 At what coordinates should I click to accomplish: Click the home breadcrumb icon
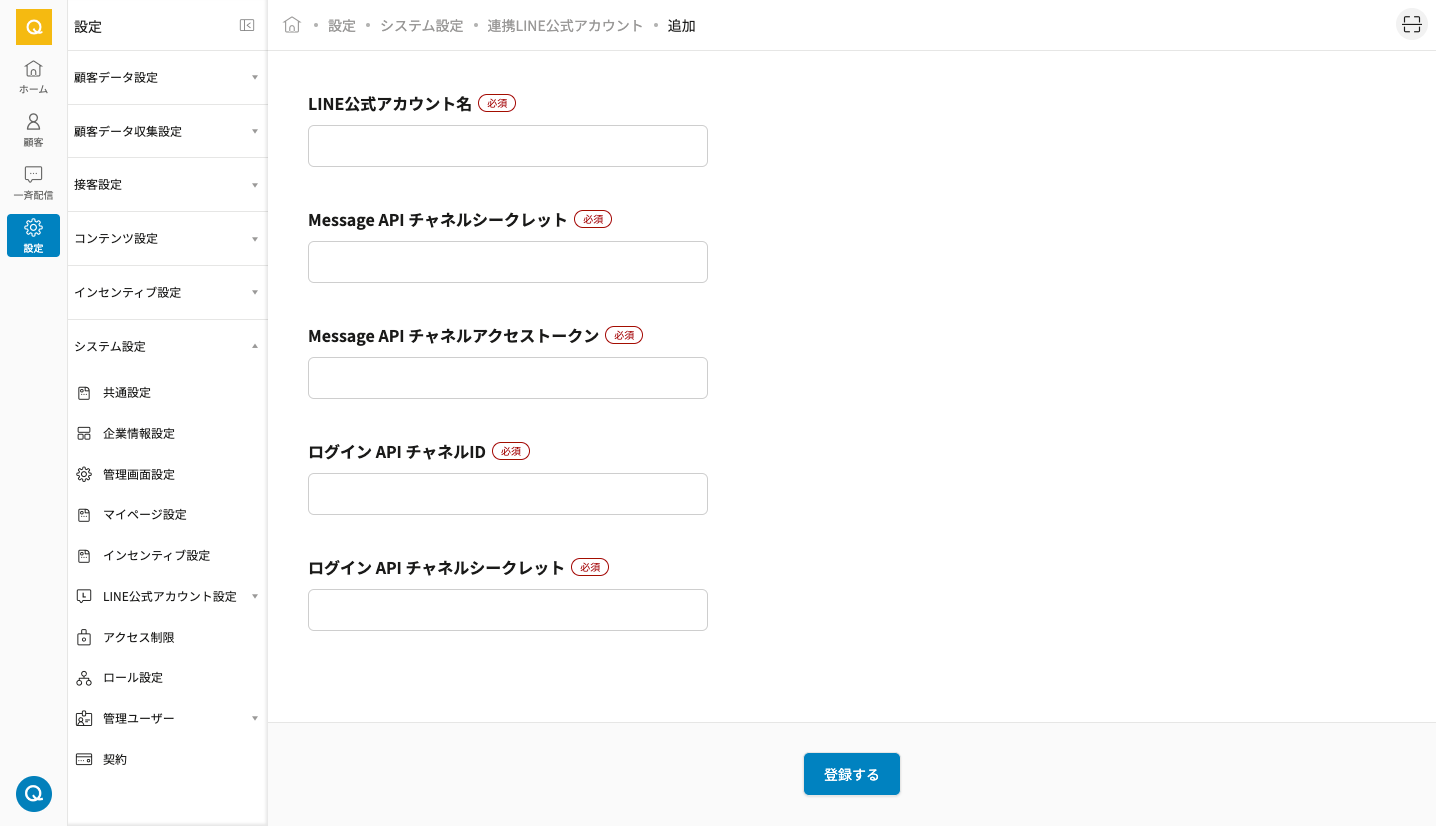292,25
